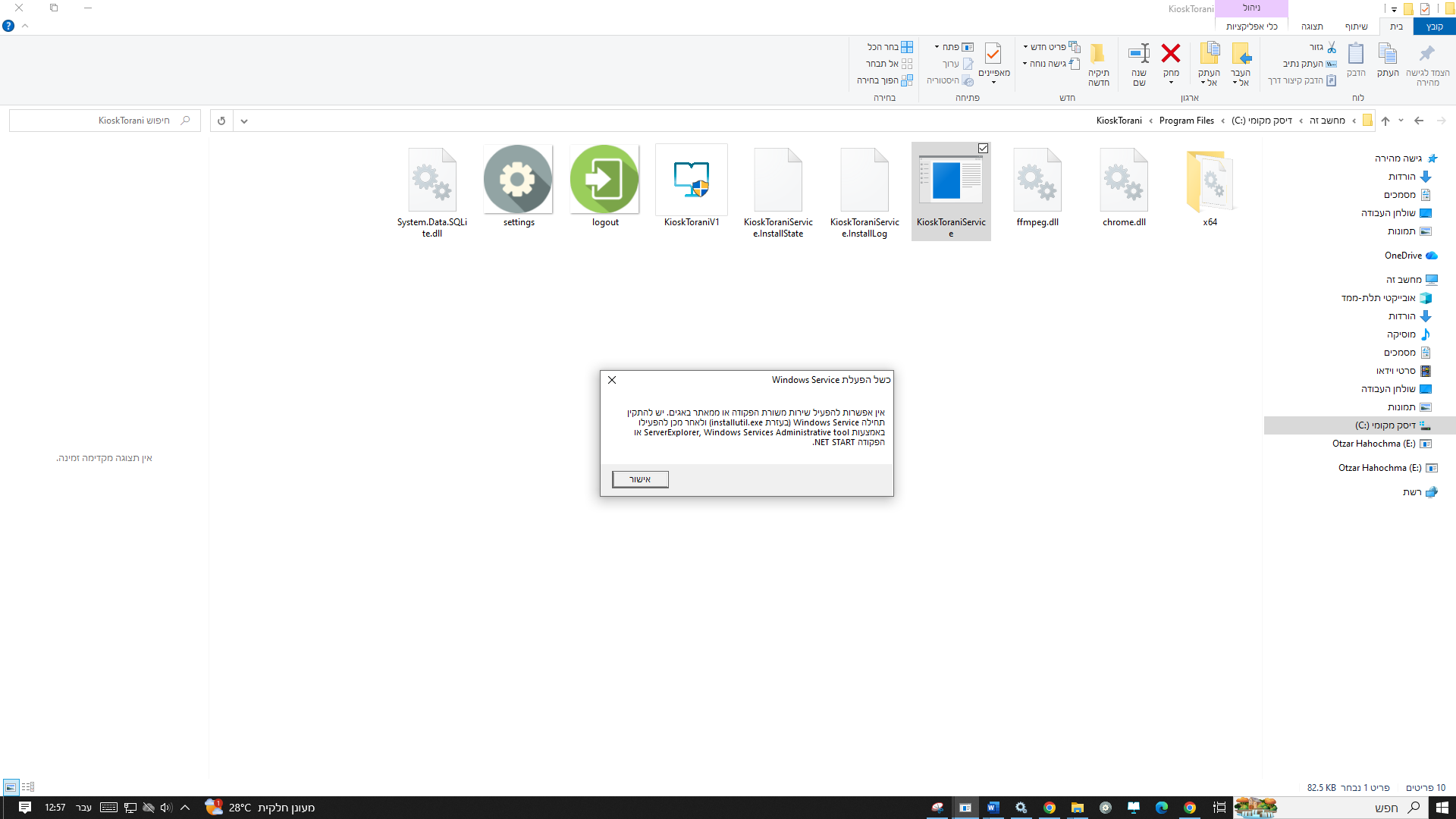The height and width of the screenshot is (819, 1456).
Task: Click the Cut (גזור) scissors icon
Action: click(x=1332, y=47)
